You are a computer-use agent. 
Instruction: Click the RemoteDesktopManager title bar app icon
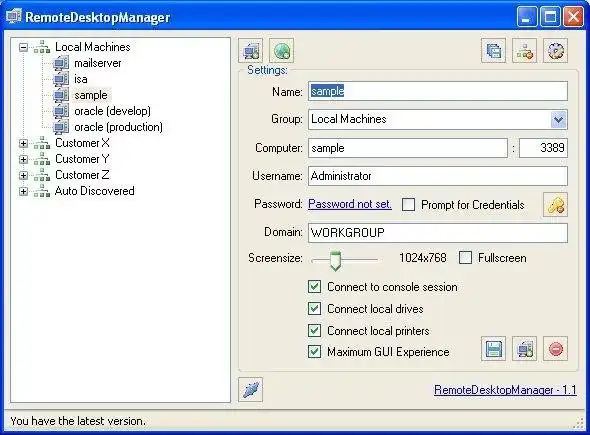[14, 17]
